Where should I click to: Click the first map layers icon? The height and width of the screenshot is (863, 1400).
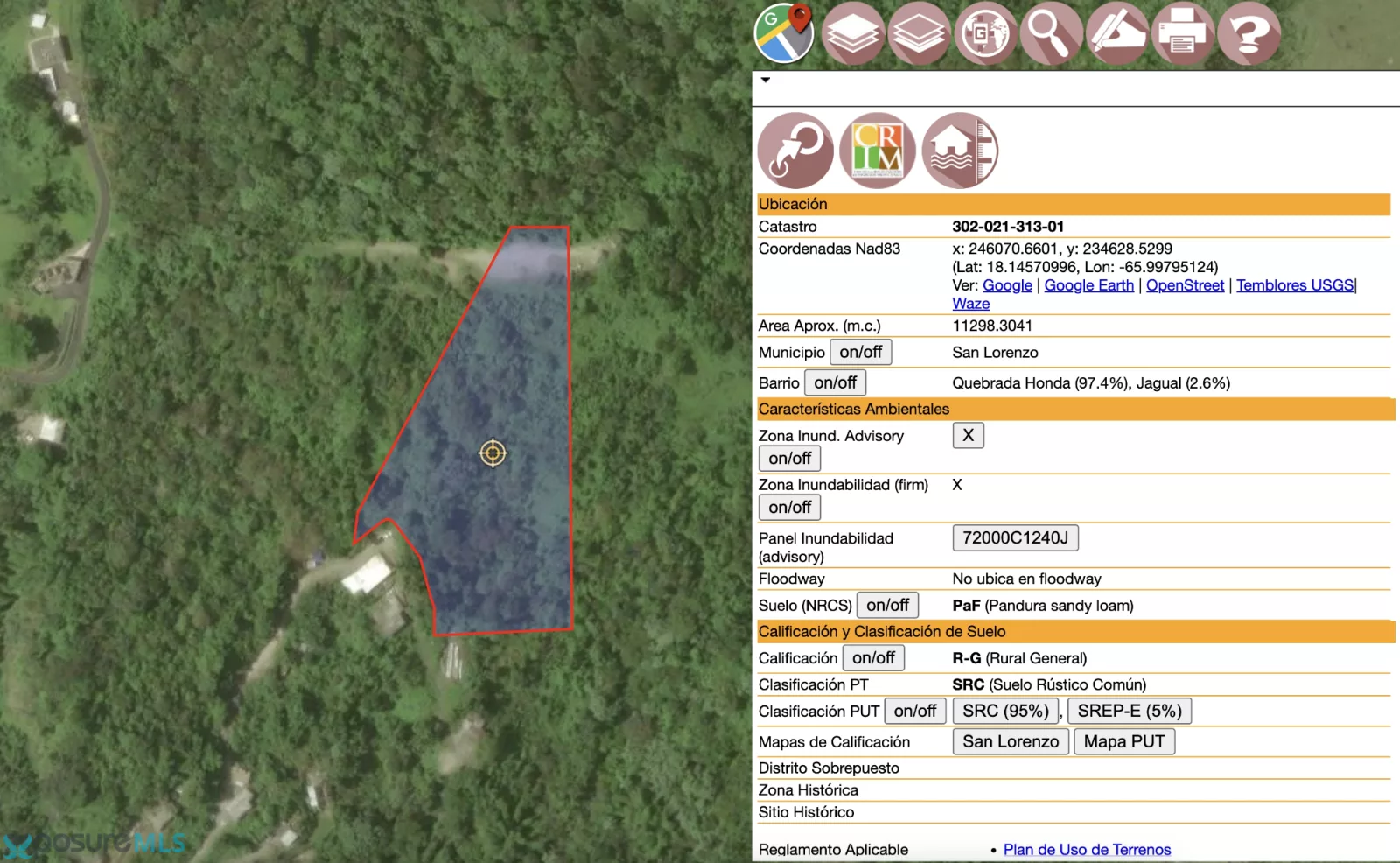853,33
